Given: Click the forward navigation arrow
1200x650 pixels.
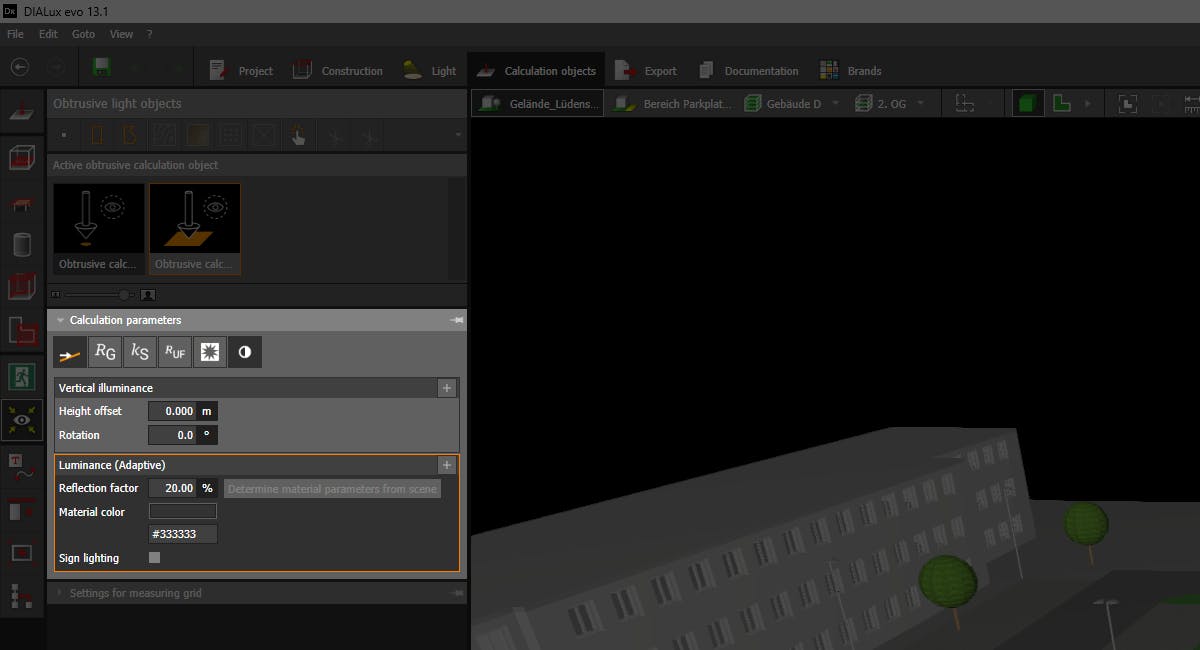Looking at the screenshot, I should point(57,68).
